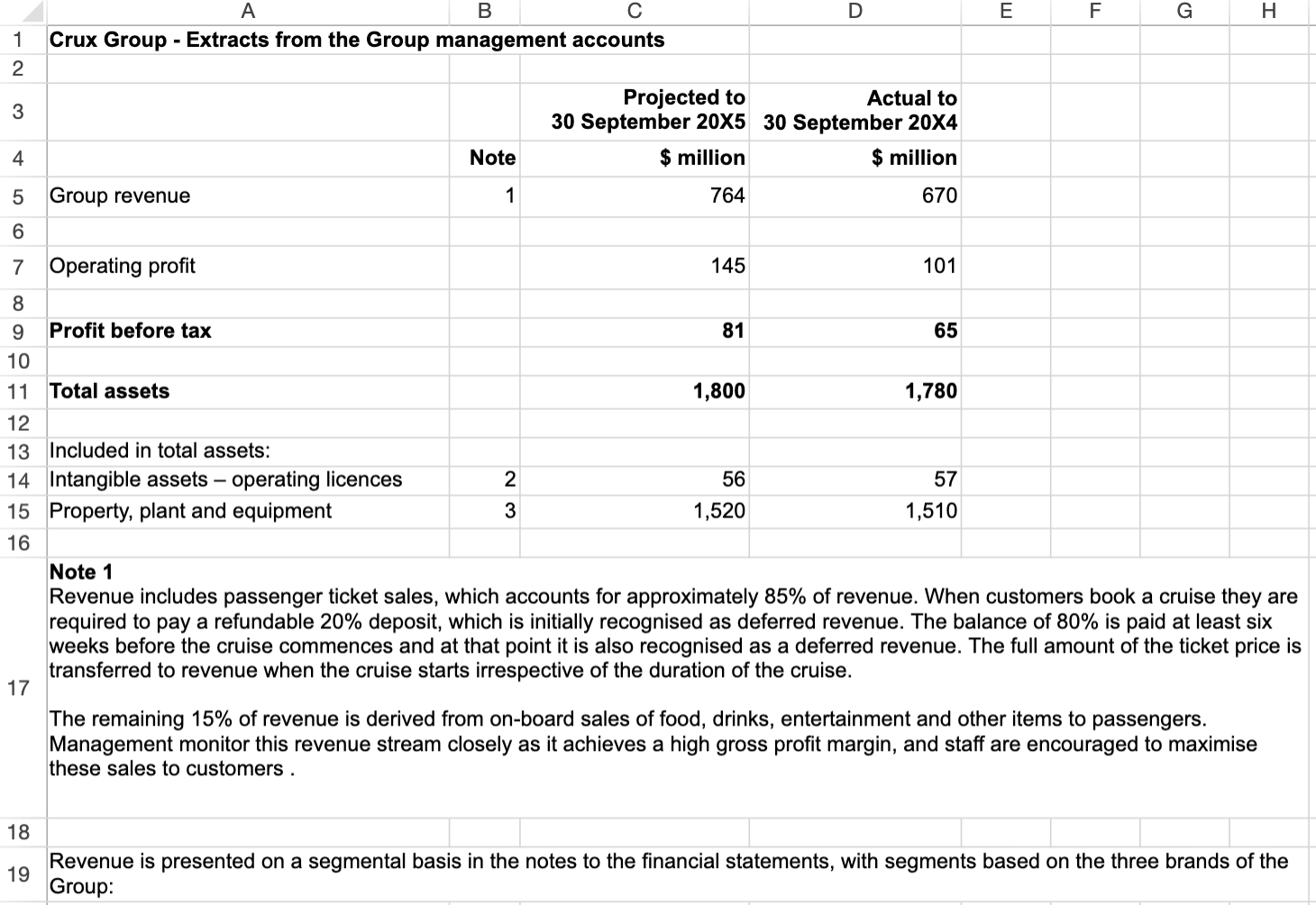
Task: Select column D header
Action: click(854, 12)
